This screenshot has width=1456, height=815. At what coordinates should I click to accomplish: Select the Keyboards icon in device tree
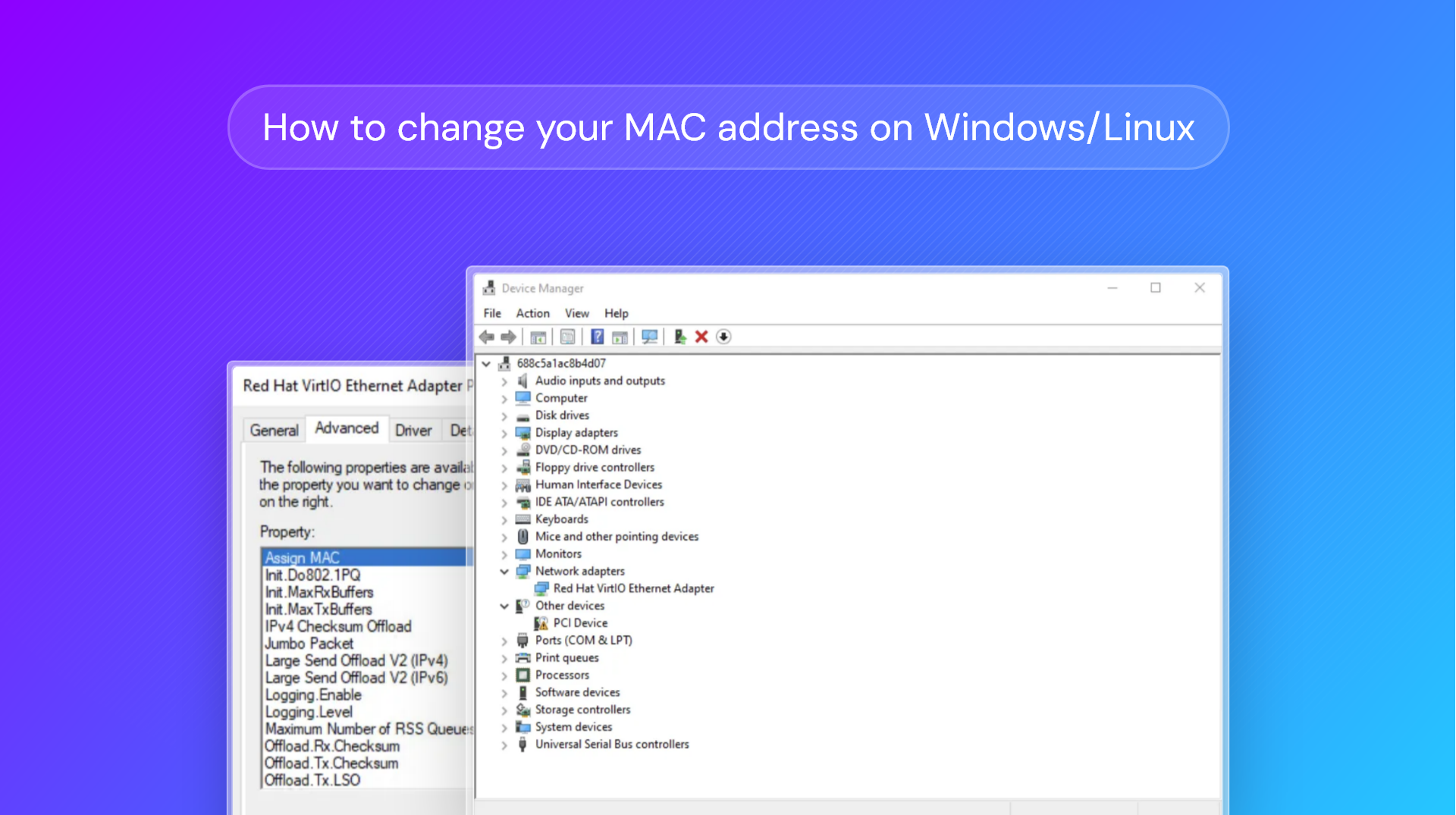522,519
